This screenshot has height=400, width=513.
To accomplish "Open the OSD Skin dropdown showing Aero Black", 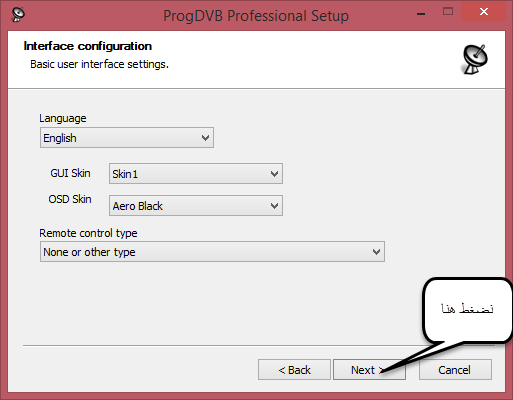I will [196, 205].
